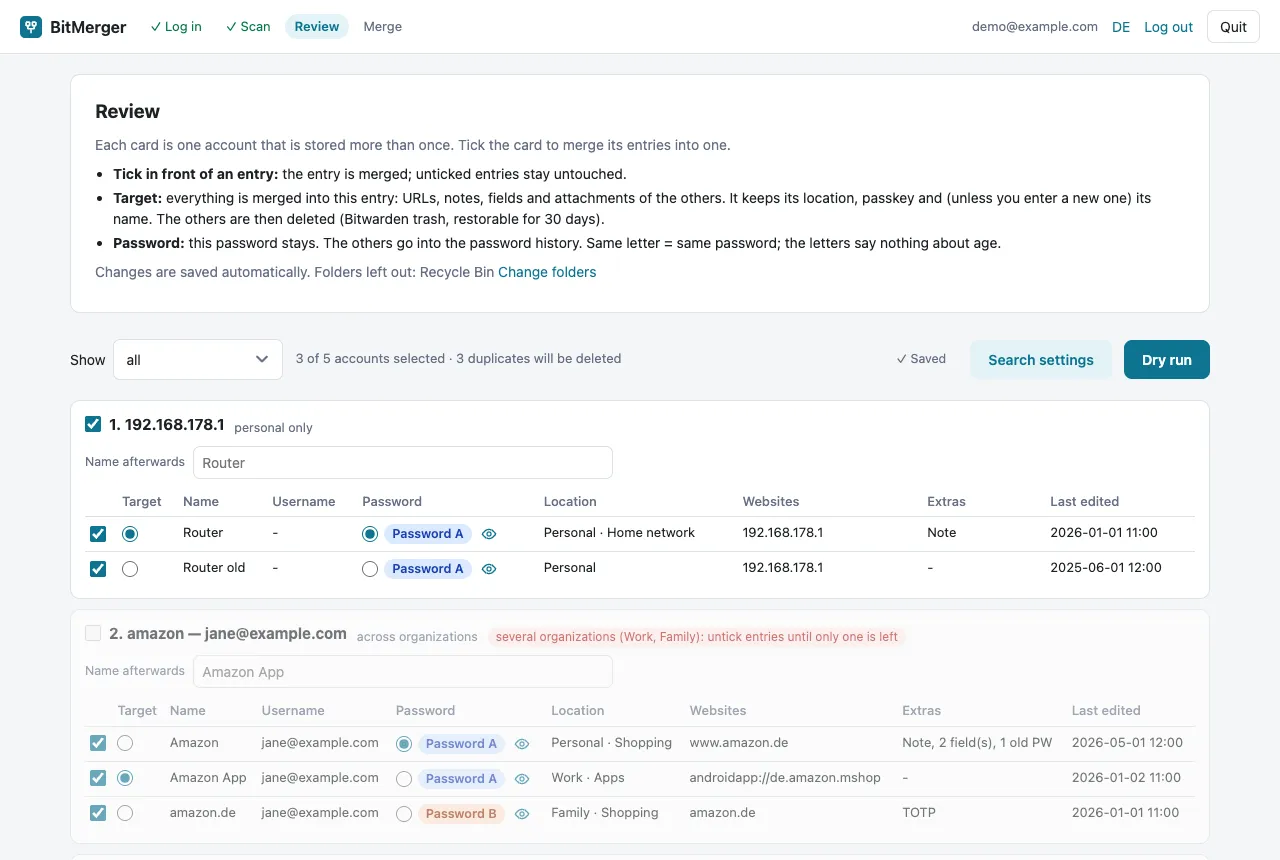Click the androidapp://de.amazon.mshop website cell

click(x=785, y=778)
